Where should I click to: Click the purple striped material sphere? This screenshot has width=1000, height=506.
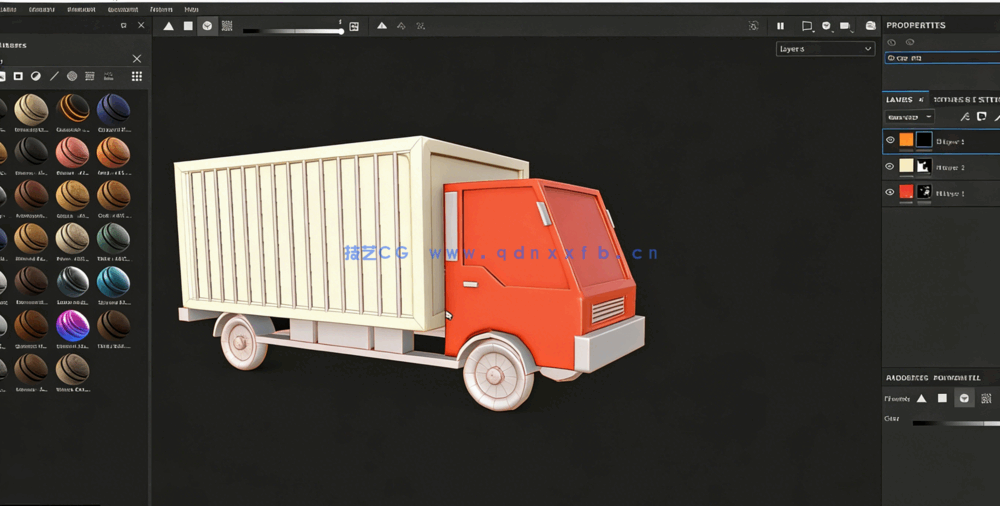(72, 325)
